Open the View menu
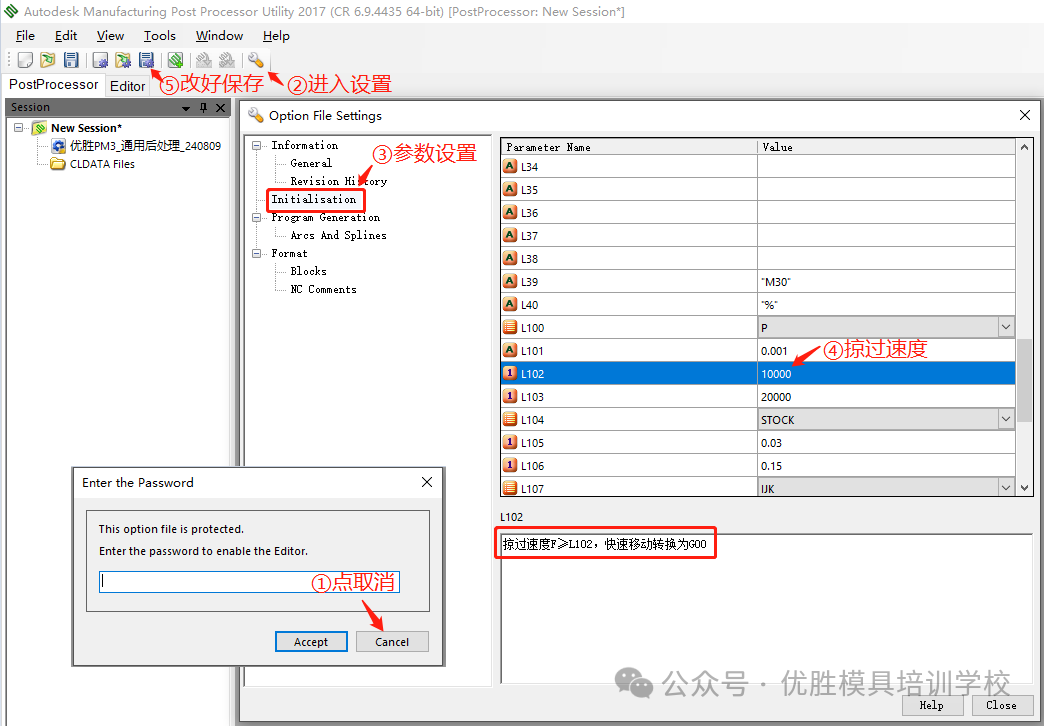 tap(111, 36)
